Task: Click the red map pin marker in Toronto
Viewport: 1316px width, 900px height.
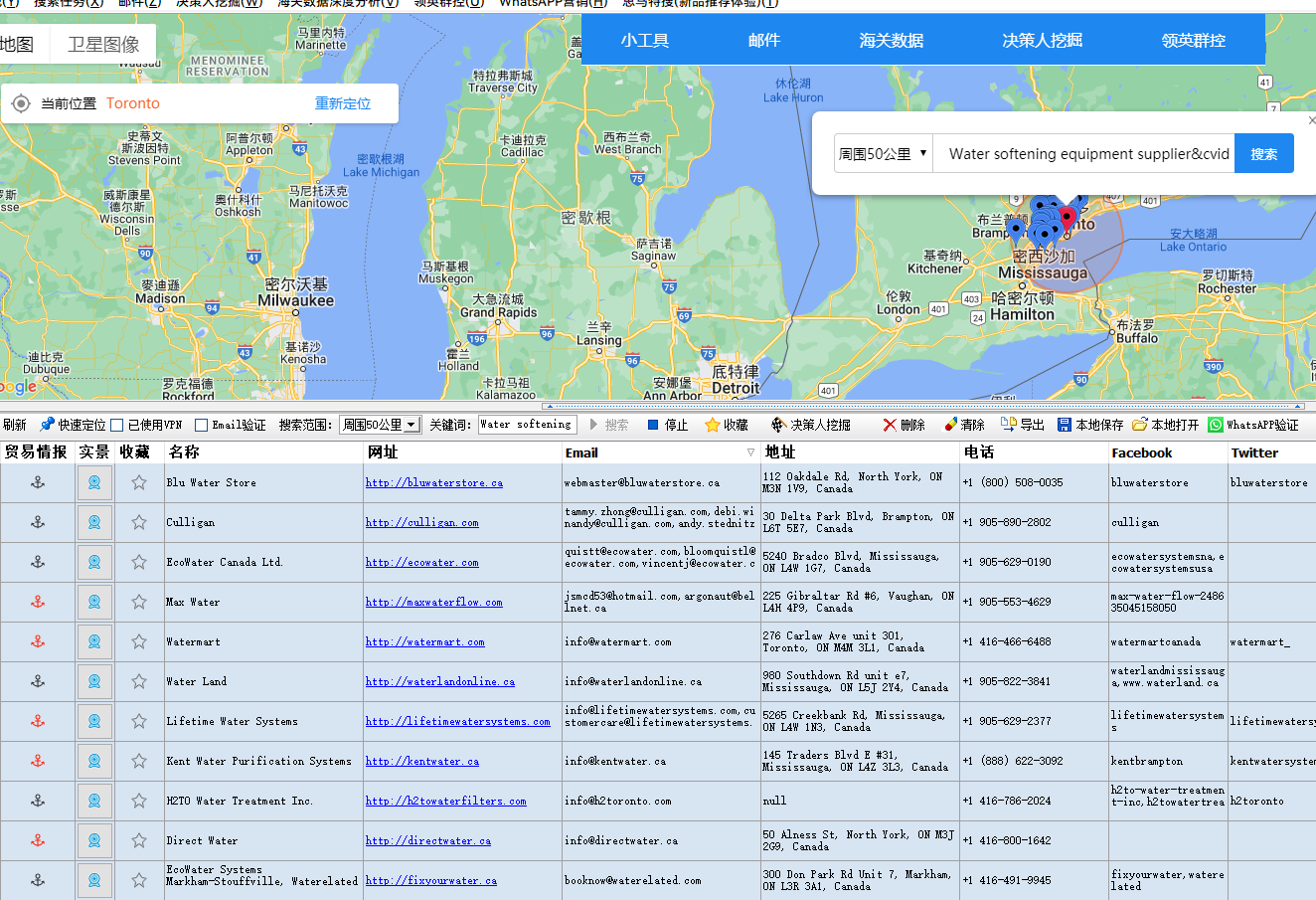Action: (x=1068, y=217)
